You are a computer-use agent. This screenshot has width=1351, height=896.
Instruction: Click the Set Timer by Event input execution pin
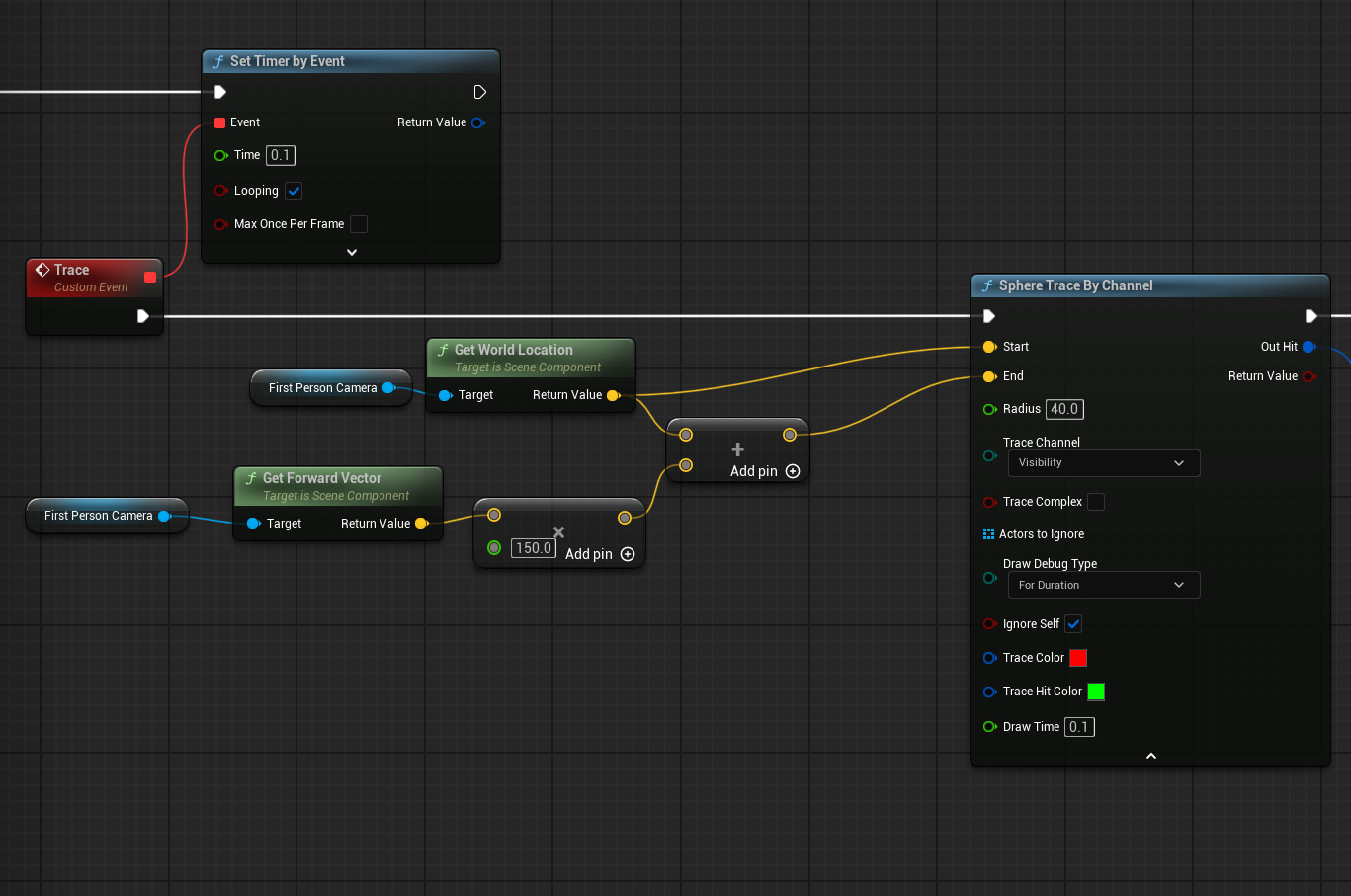(x=220, y=92)
